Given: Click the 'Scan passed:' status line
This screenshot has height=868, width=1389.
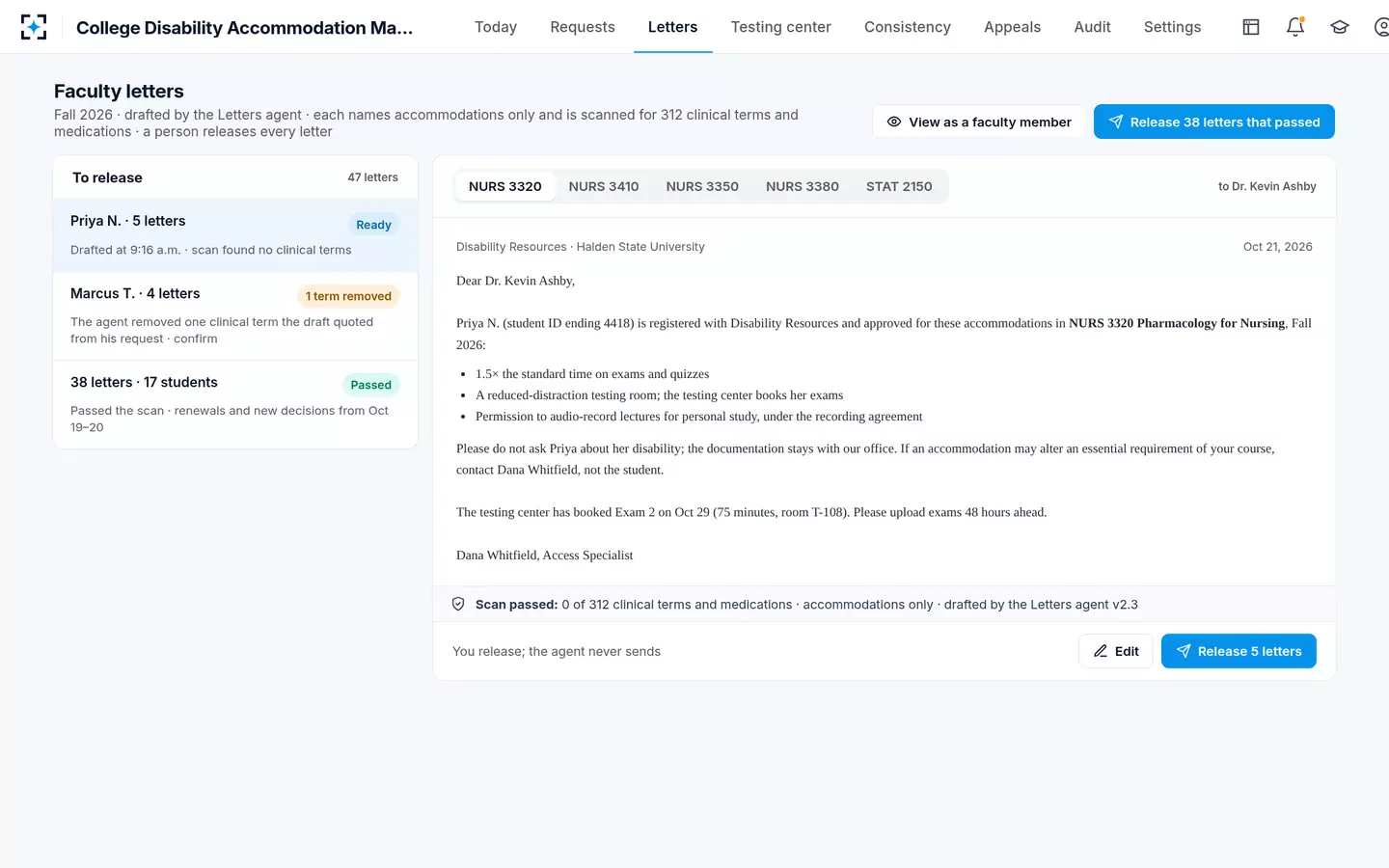Looking at the screenshot, I should pos(516,605).
